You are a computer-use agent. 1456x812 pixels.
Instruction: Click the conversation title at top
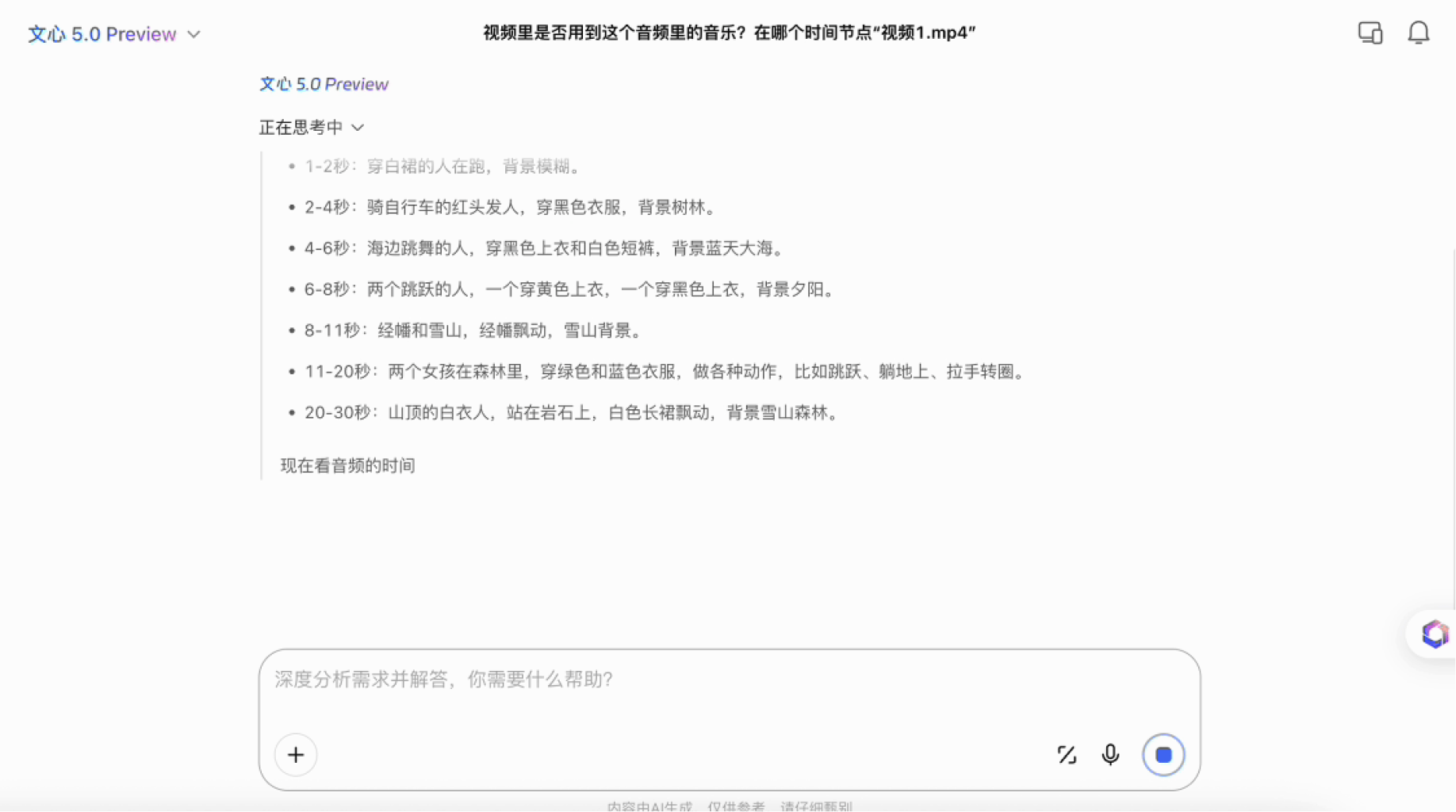coord(730,33)
